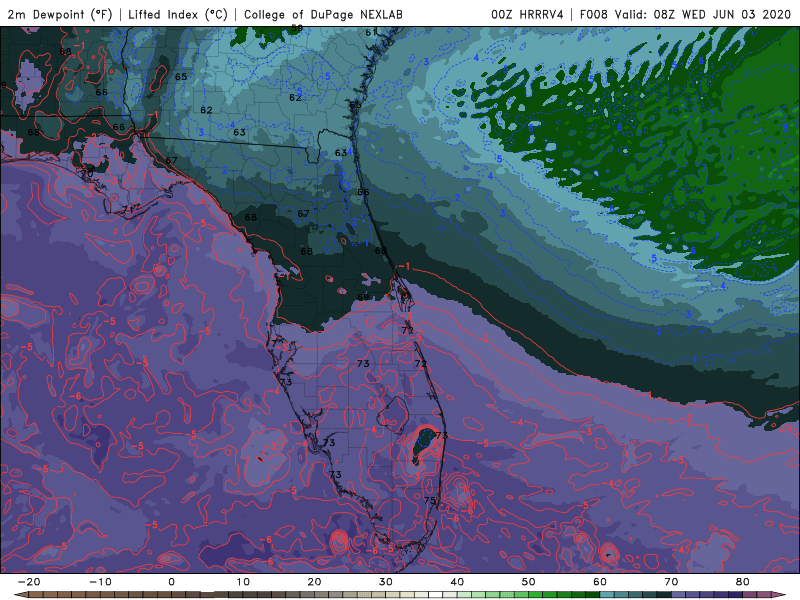Click the 40 value on the color scale
Screen dimensions: 800x600
[457, 582]
